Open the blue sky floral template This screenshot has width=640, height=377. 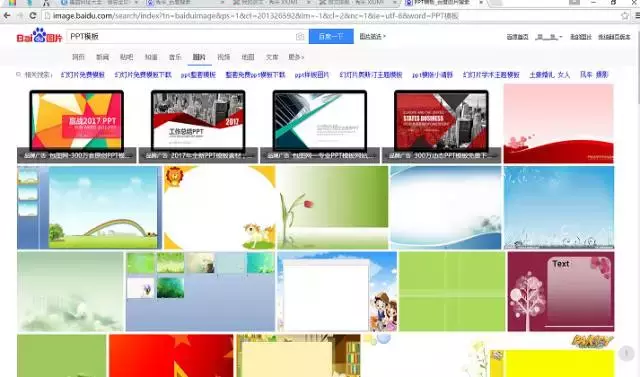tap(559, 207)
